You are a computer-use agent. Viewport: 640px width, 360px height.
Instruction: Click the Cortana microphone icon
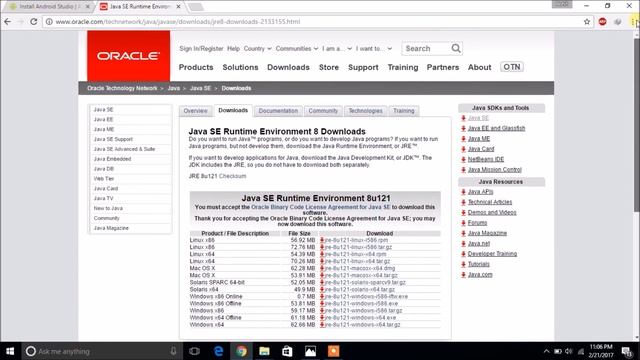[173, 351]
